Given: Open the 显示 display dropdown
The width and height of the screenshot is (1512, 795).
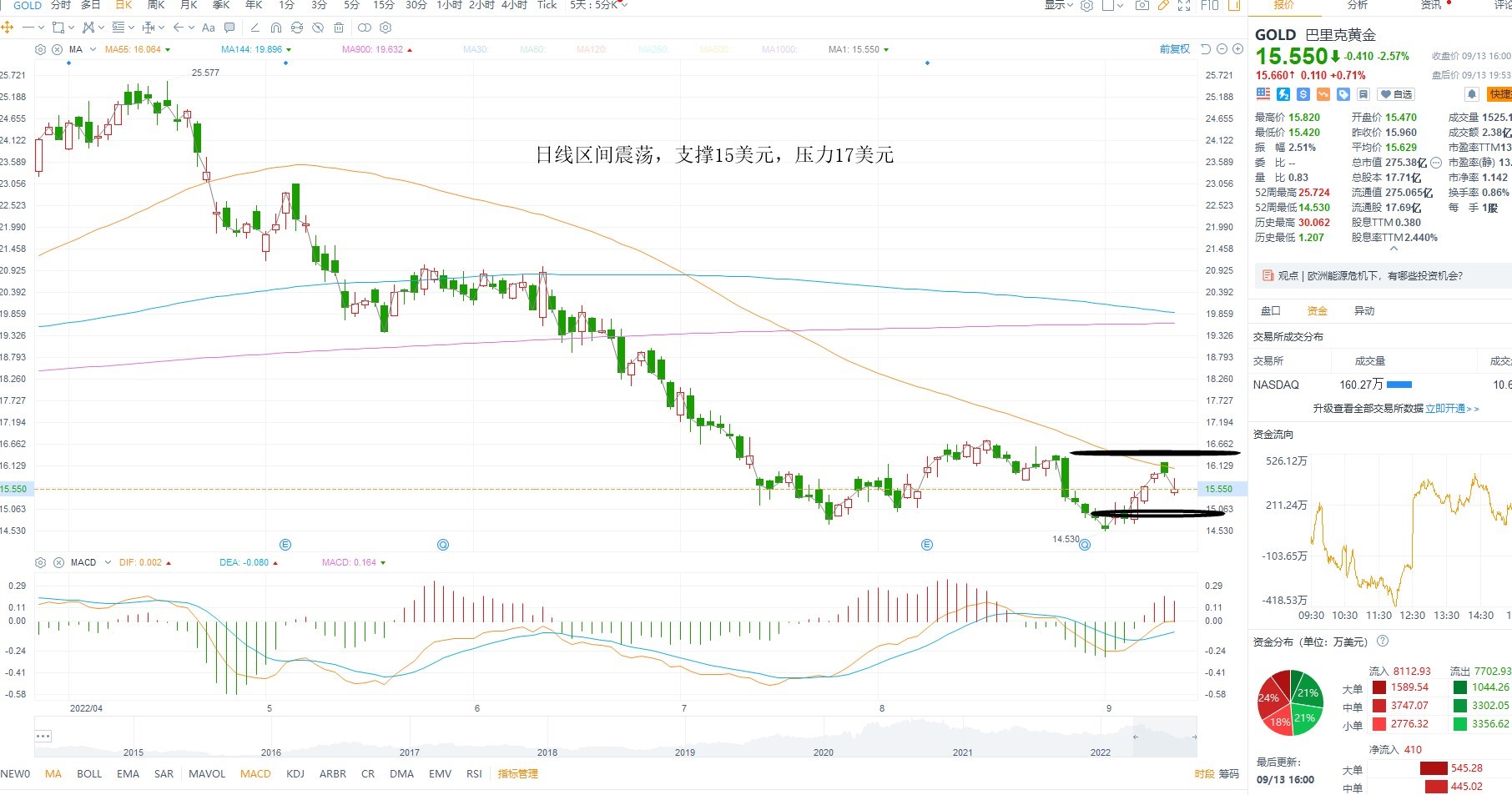Looking at the screenshot, I should point(1059,5).
